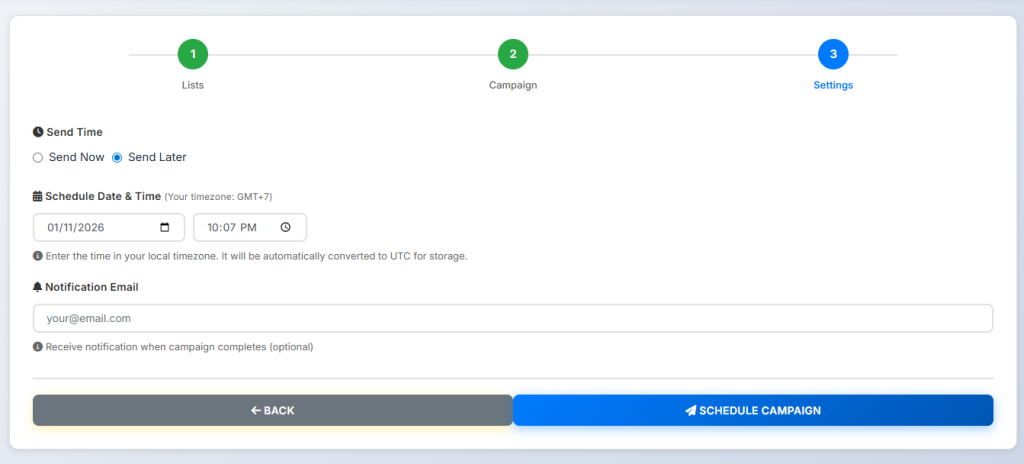
Task: Open the time picker clock icon
Action: [x=286, y=227]
